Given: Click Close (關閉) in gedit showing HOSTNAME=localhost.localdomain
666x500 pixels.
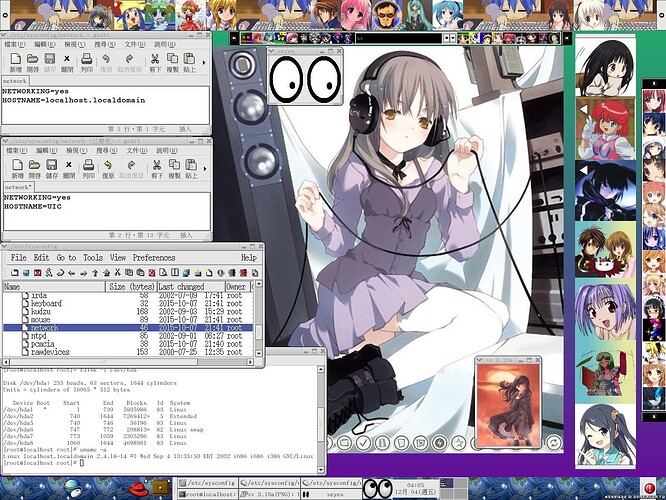Looking at the screenshot, I should point(67,62).
